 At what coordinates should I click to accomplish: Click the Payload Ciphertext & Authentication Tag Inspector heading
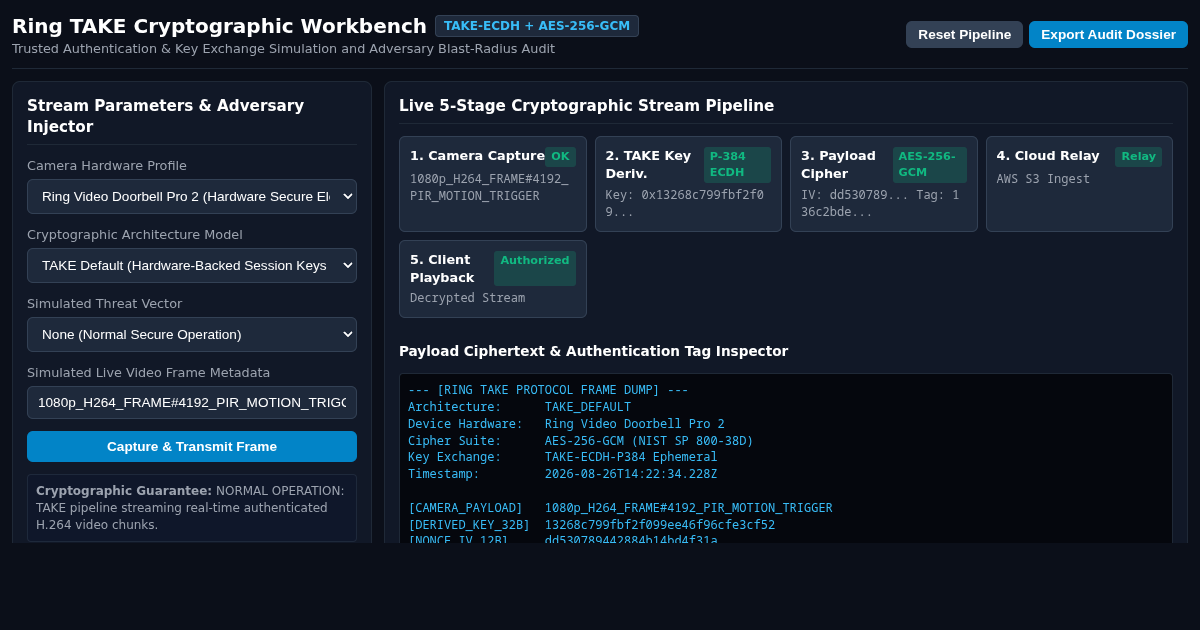tap(593, 351)
